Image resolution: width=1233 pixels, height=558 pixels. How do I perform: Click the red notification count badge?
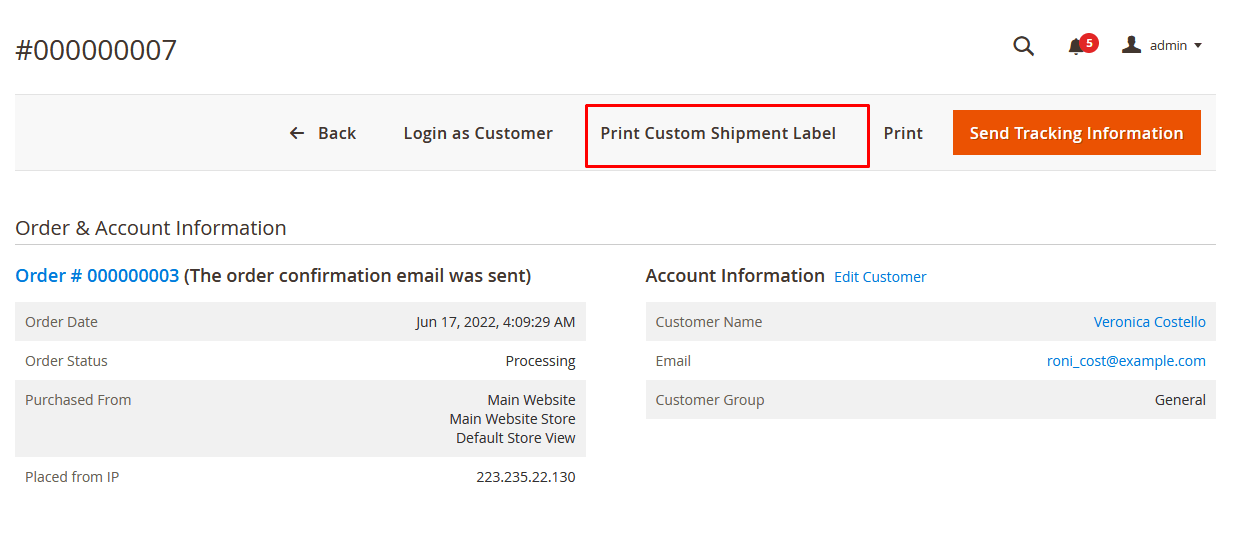tap(1089, 43)
